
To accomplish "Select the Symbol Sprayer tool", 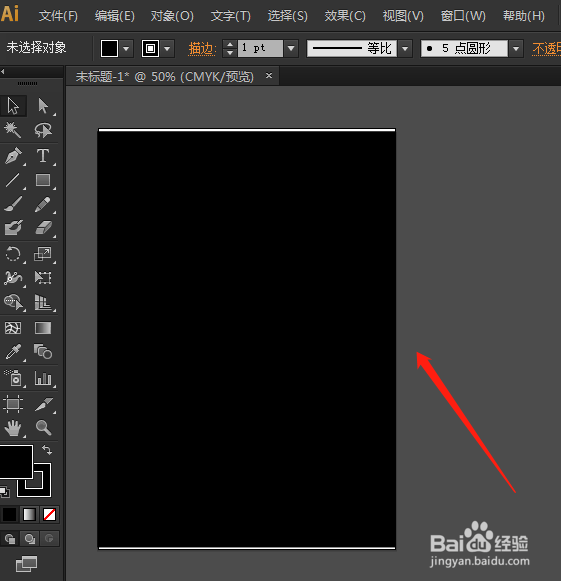I will 13,378.
